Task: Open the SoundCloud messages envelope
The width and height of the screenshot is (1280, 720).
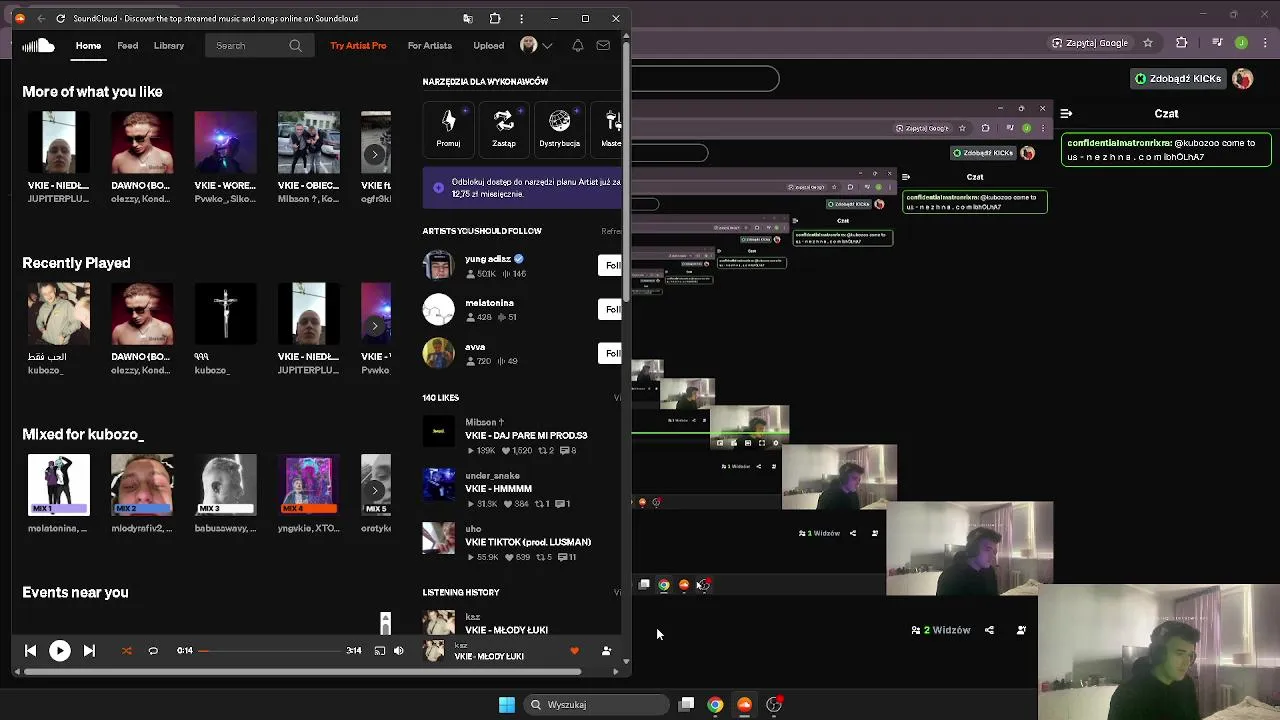Action: pyautogui.click(x=603, y=46)
